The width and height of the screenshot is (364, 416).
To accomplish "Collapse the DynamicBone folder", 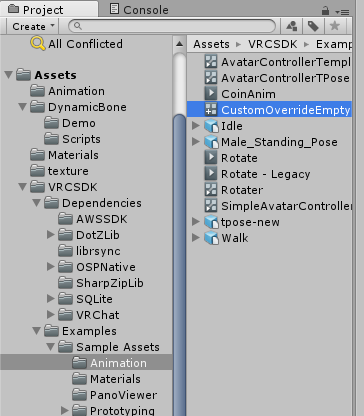I will pyautogui.click(x=23, y=107).
